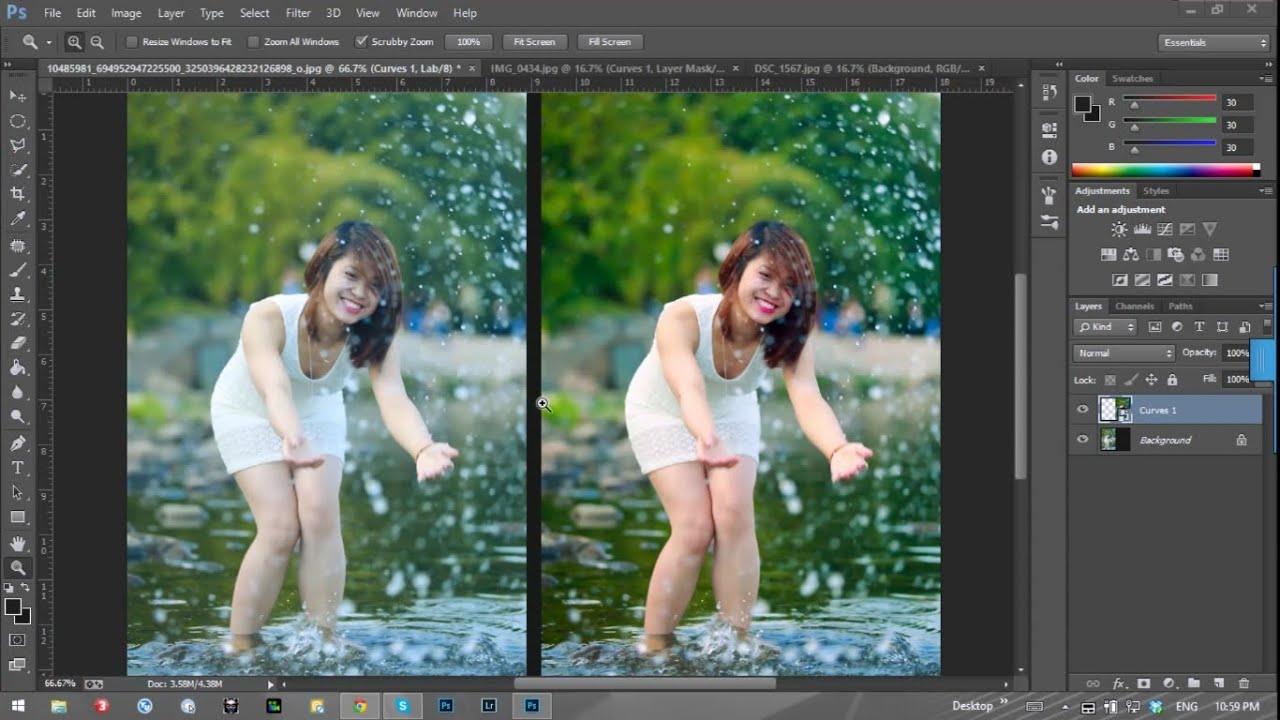Enable Resize Windows to Fit checkbox
The width and height of the screenshot is (1280, 720).
[x=131, y=42]
